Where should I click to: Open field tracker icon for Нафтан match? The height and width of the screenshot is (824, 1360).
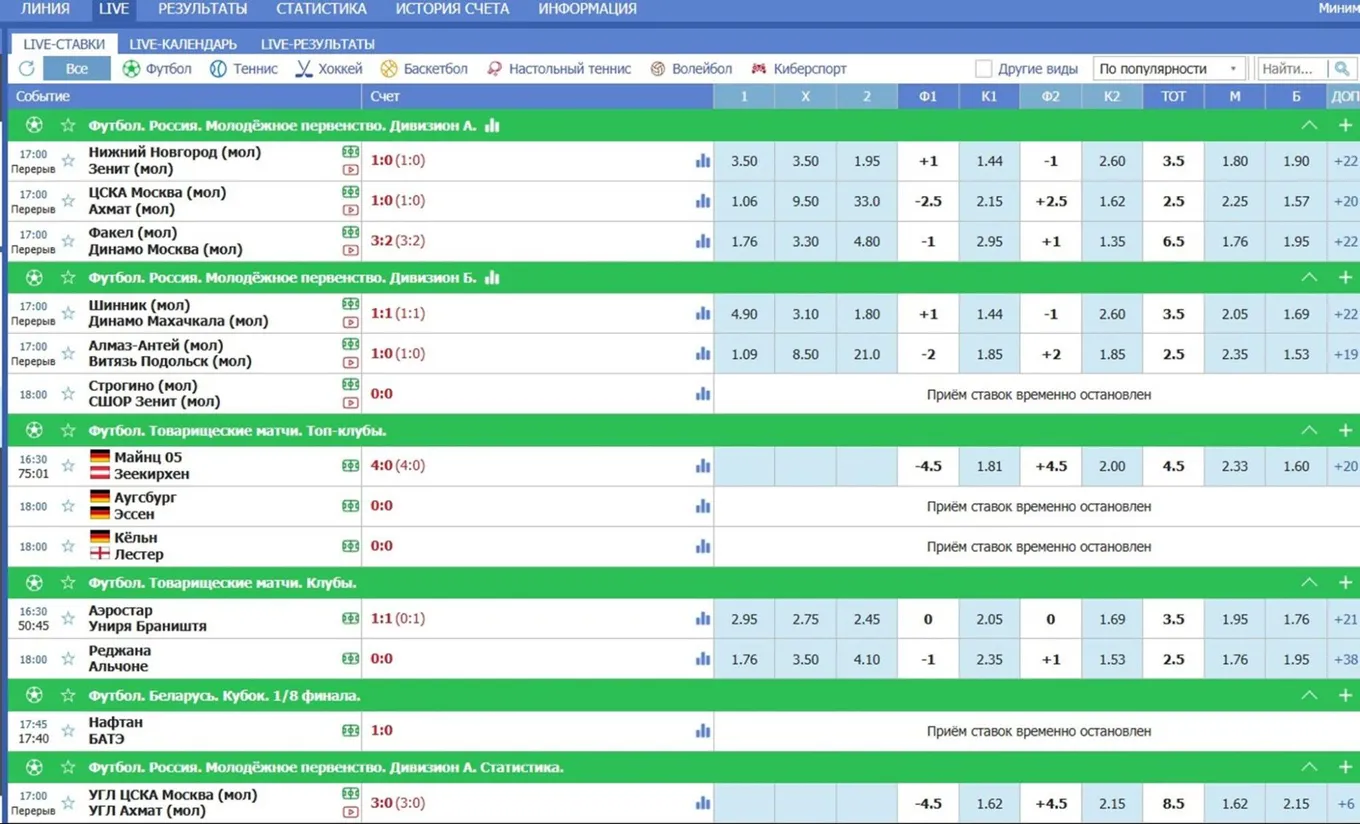(350, 731)
